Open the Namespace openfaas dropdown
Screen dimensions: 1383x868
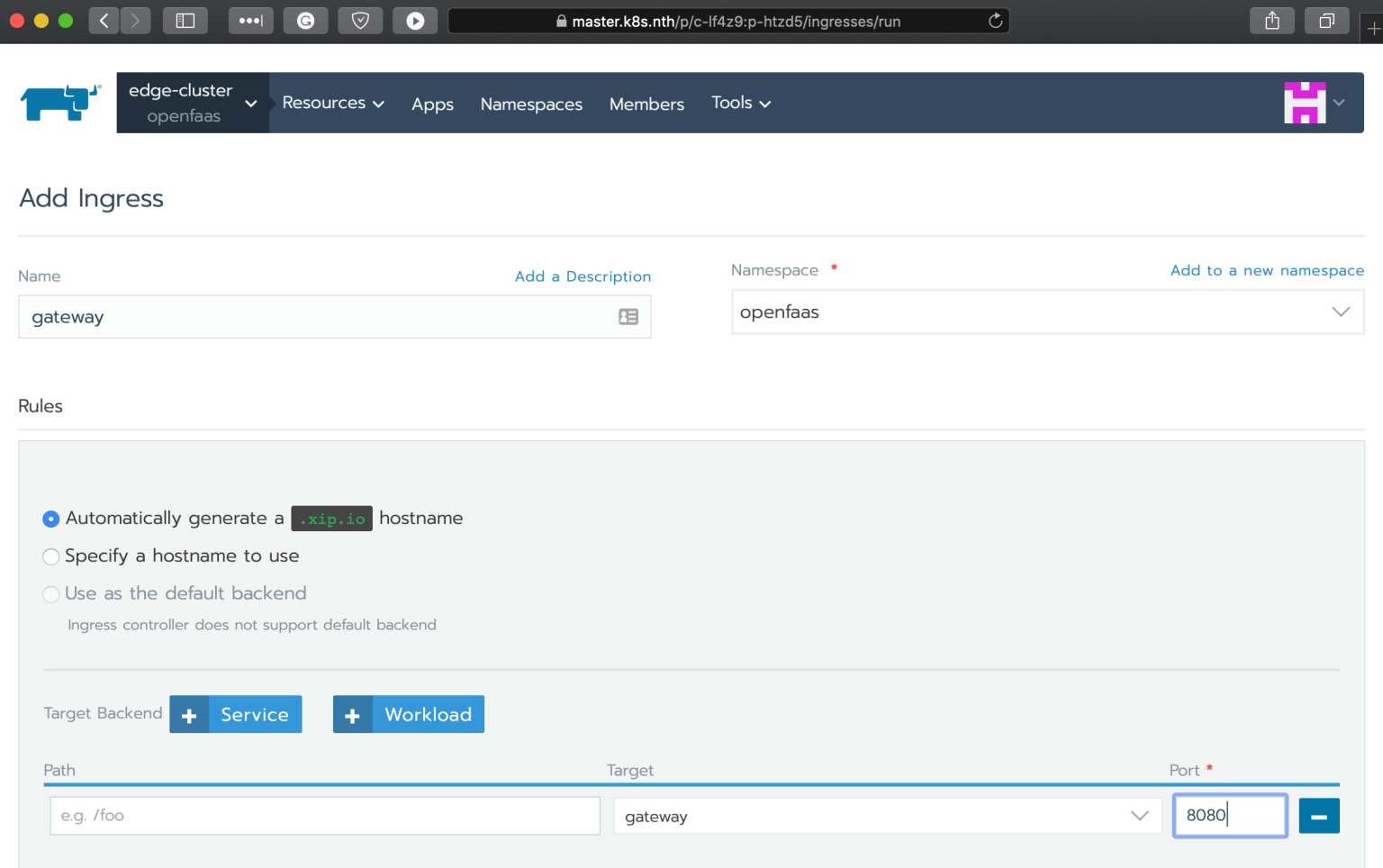point(1048,312)
